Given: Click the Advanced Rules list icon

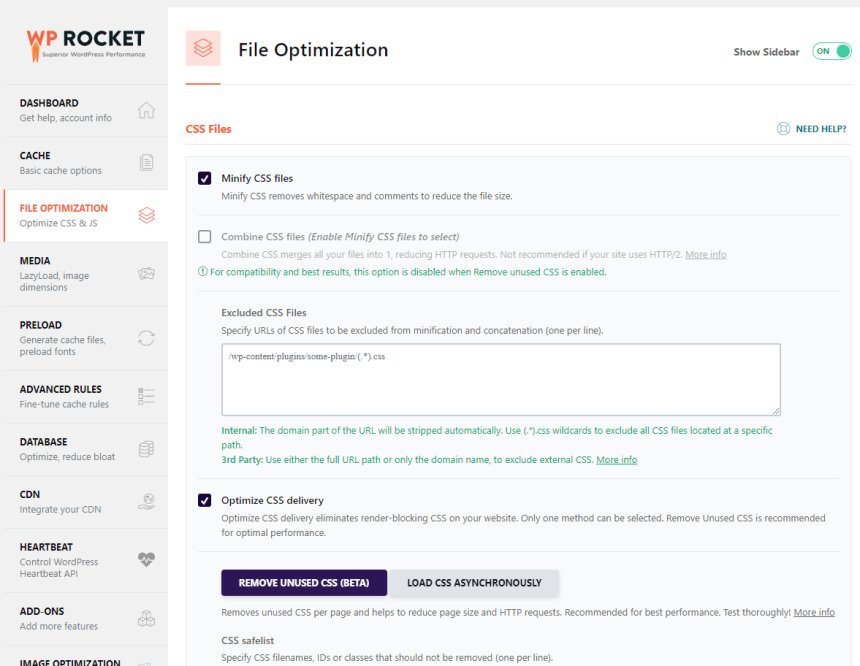Looking at the screenshot, I should (146, 396).
